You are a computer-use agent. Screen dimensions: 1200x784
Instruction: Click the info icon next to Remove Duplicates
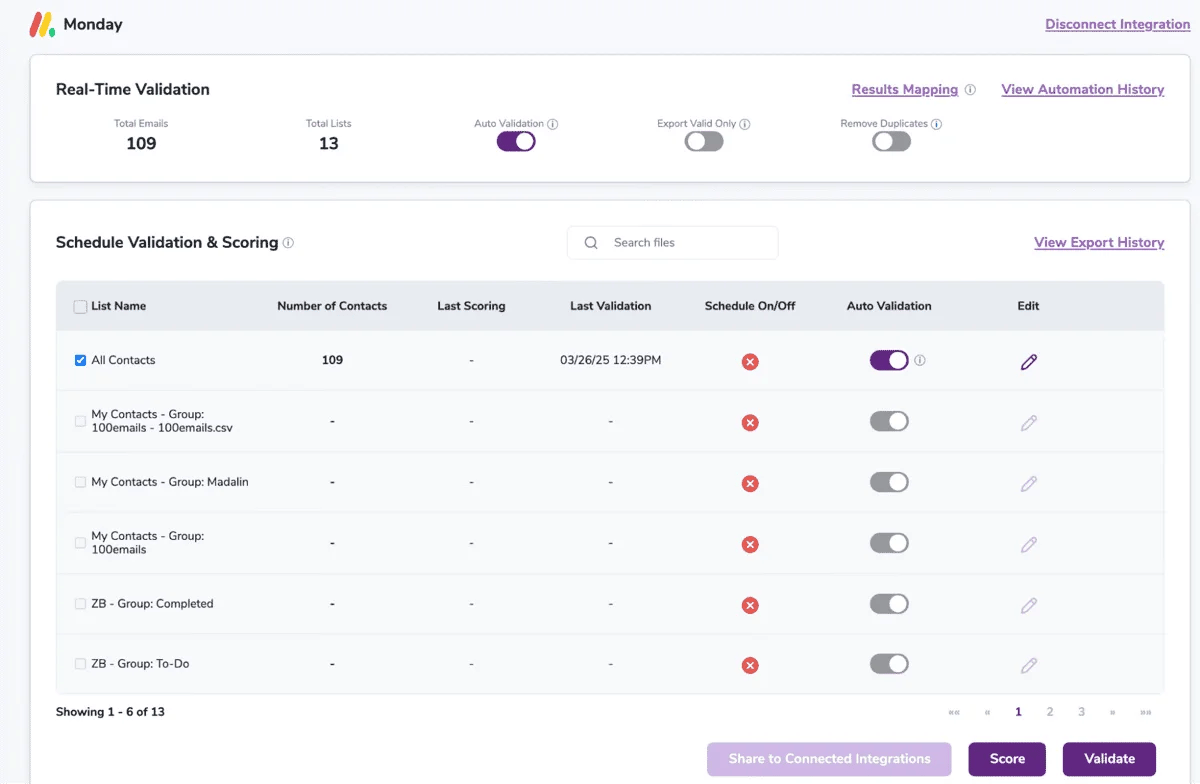pyautogui.click(x=937, y=123)
